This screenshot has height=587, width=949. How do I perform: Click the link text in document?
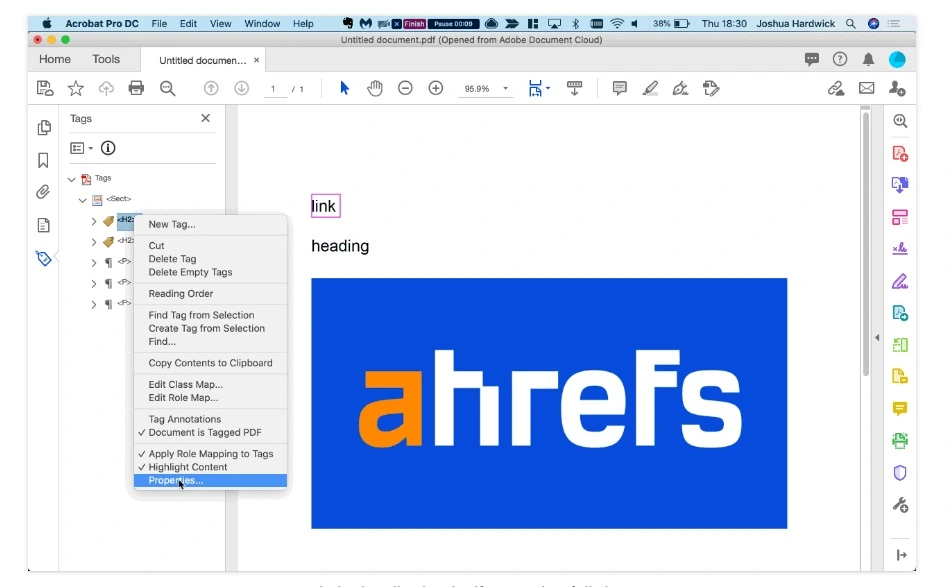(x=324, y=206)
